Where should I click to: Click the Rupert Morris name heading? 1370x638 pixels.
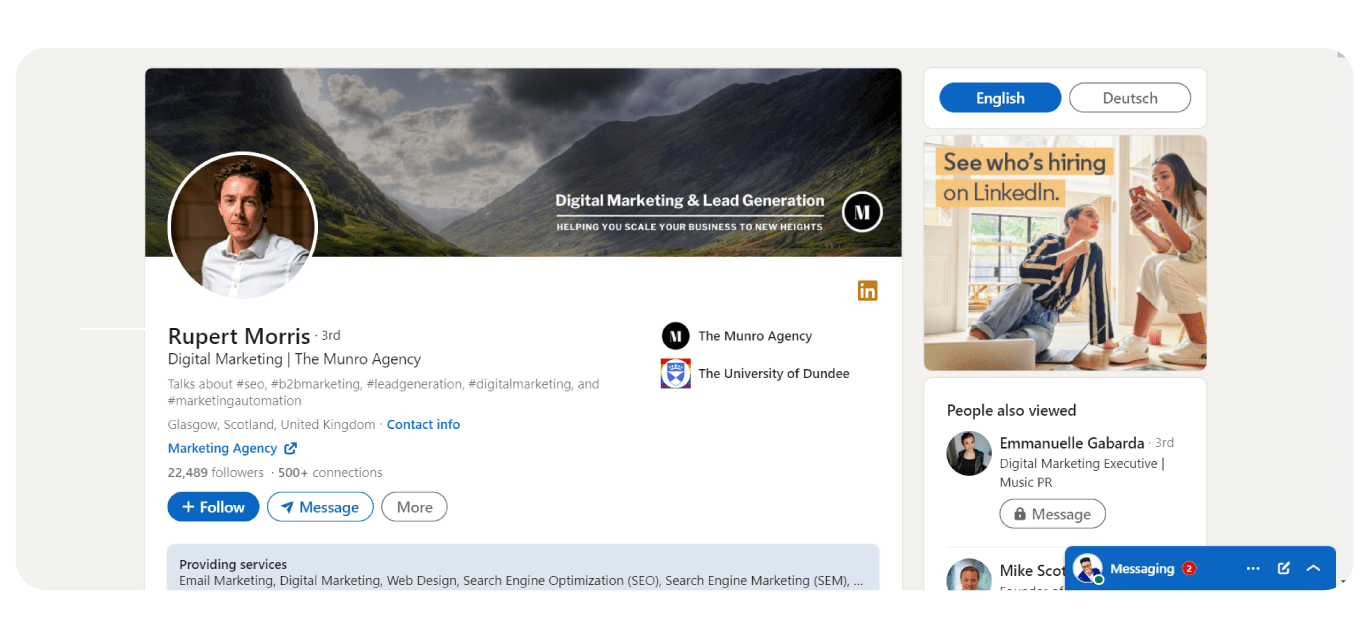pos(239,336)
